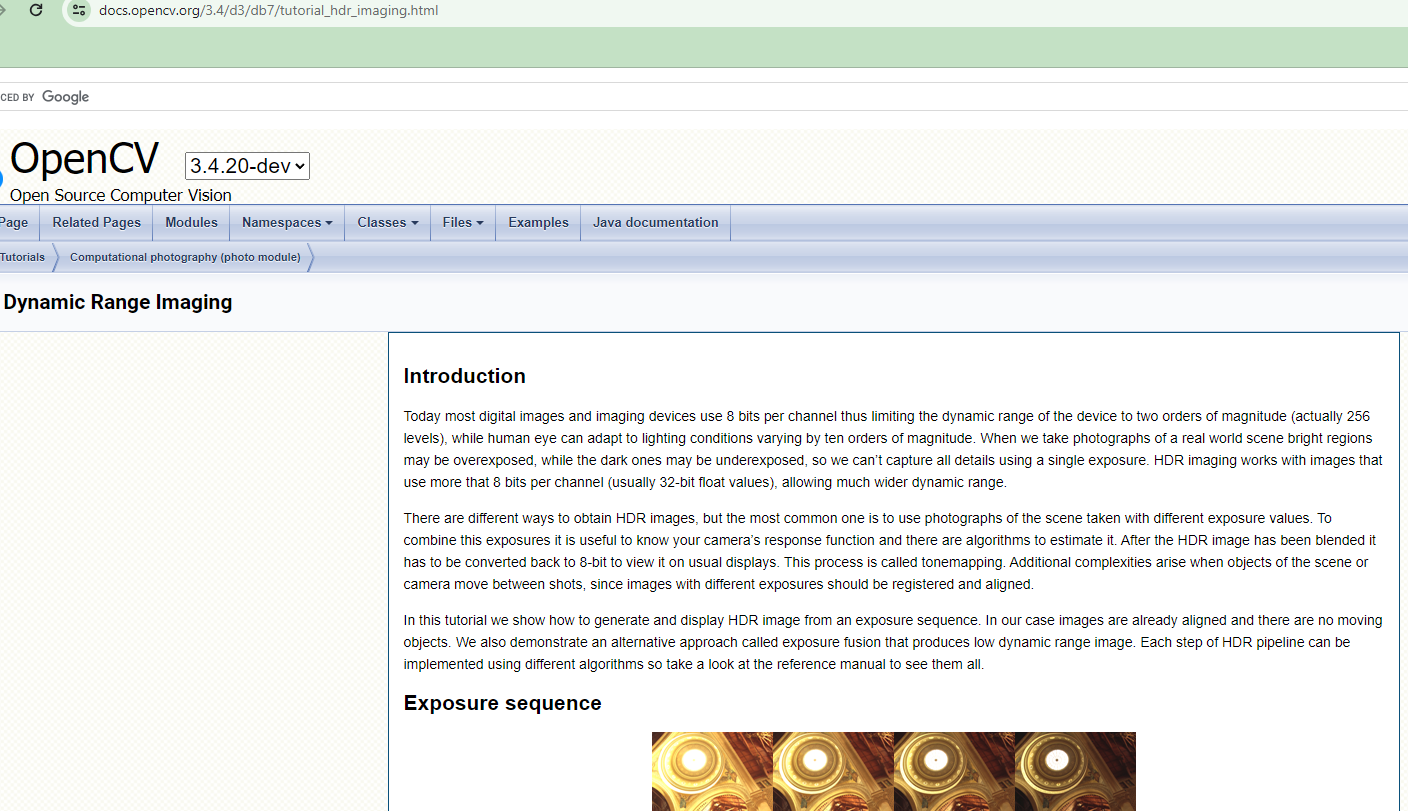Viewport: 1408px width, 811px height.
Task: Click the "Open Source Computer Vision" subtitle
Action: tap(121, 195)
